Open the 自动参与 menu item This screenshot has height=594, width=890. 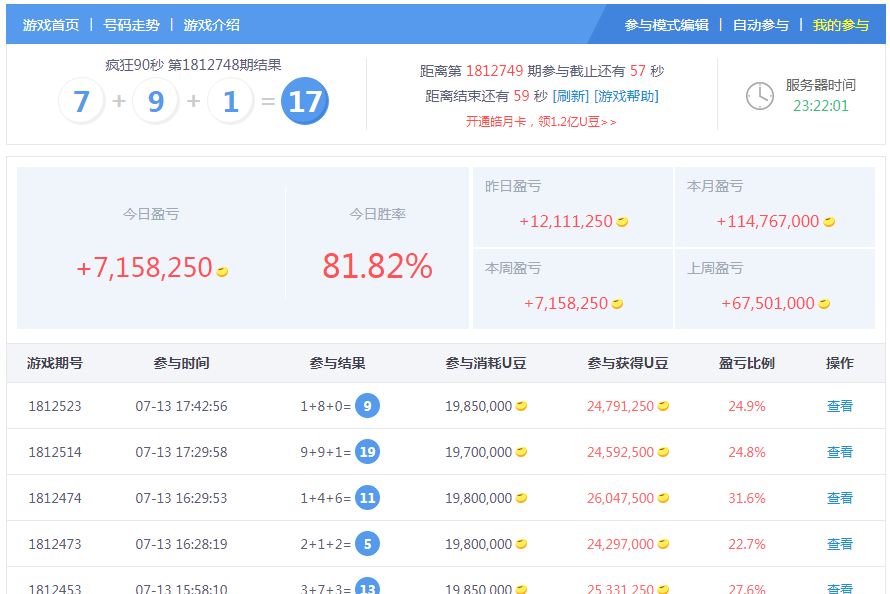(760, 25)
